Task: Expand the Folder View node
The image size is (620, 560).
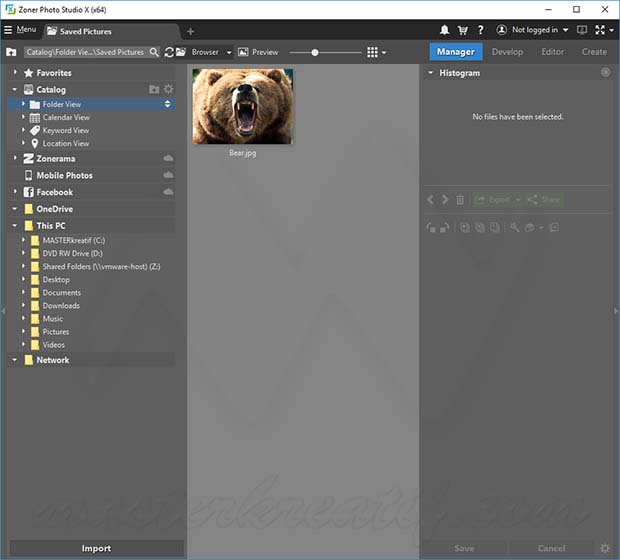Action: click(23, 104)
